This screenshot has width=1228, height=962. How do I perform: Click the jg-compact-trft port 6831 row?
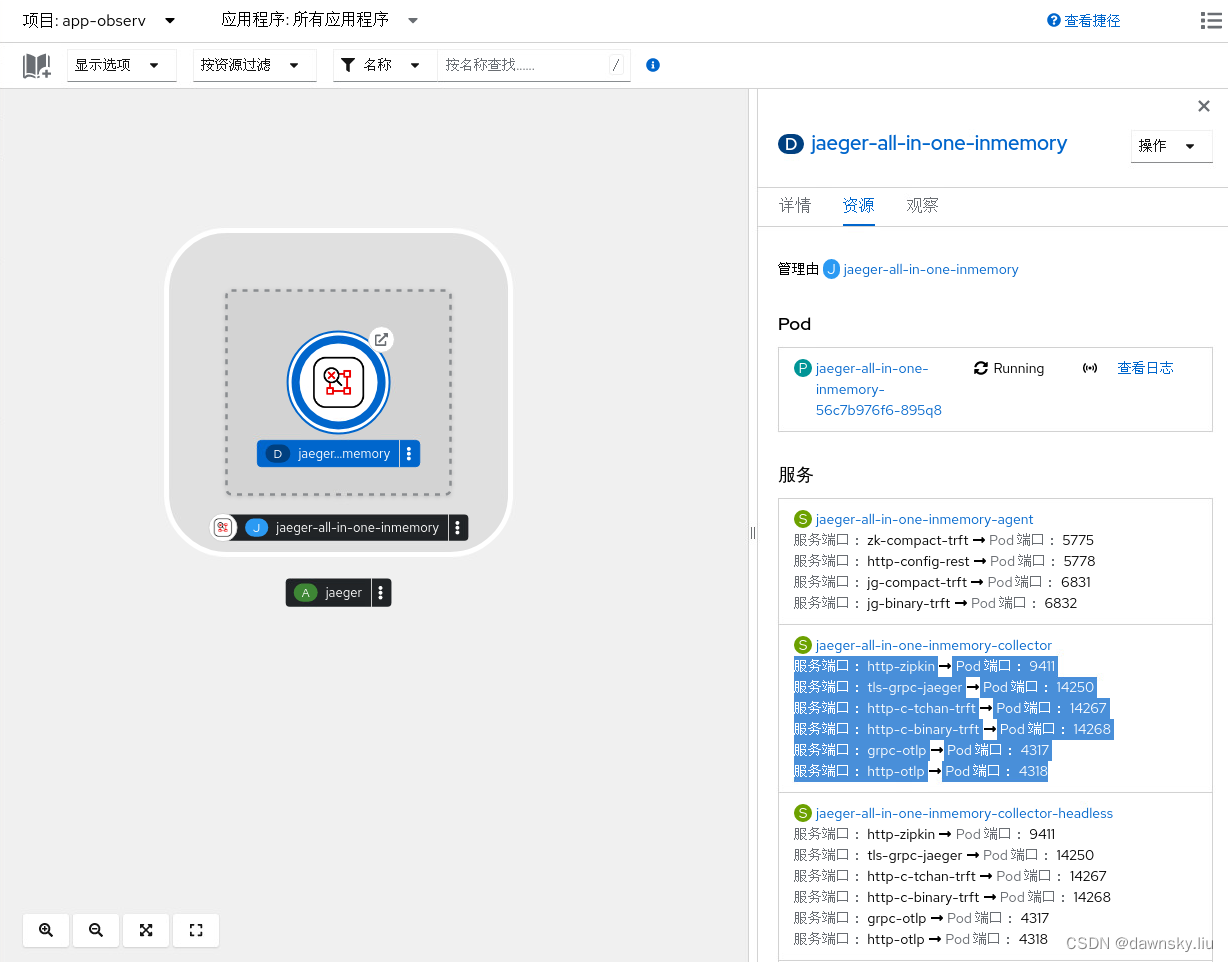pyautogui.click(x=942, y=582)
